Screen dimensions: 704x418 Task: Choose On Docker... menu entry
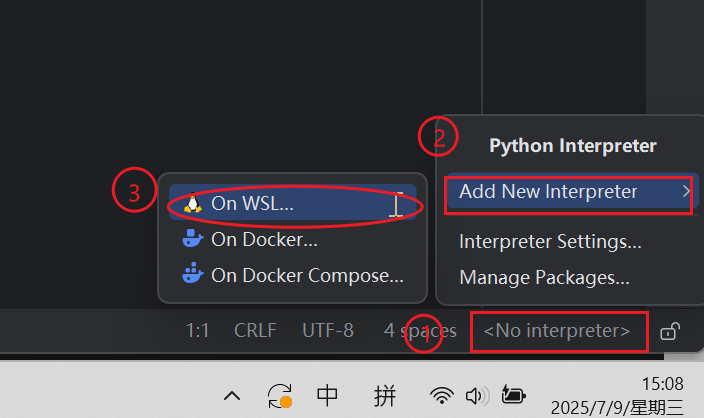click(264, 239)
